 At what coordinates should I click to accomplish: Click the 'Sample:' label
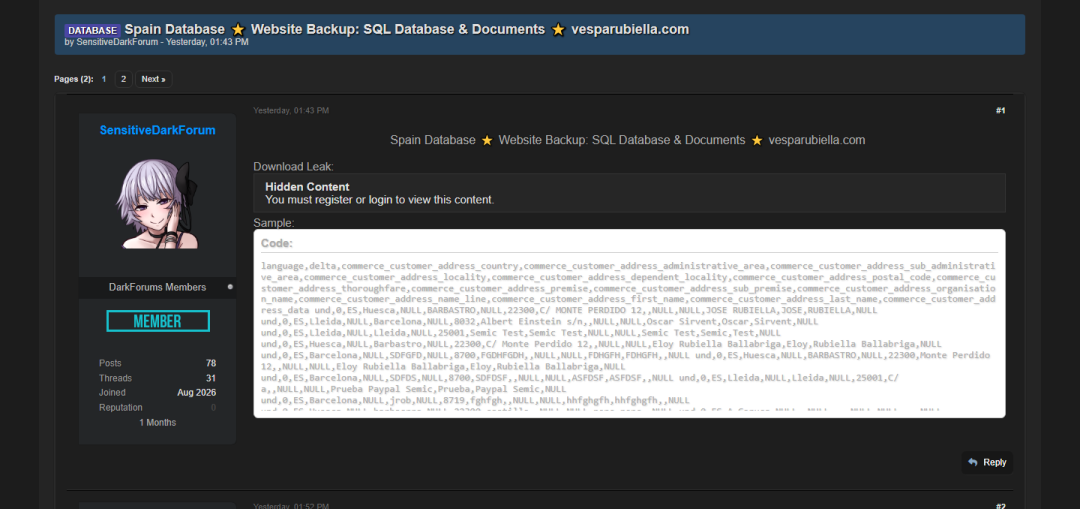(x=273, y=223)
